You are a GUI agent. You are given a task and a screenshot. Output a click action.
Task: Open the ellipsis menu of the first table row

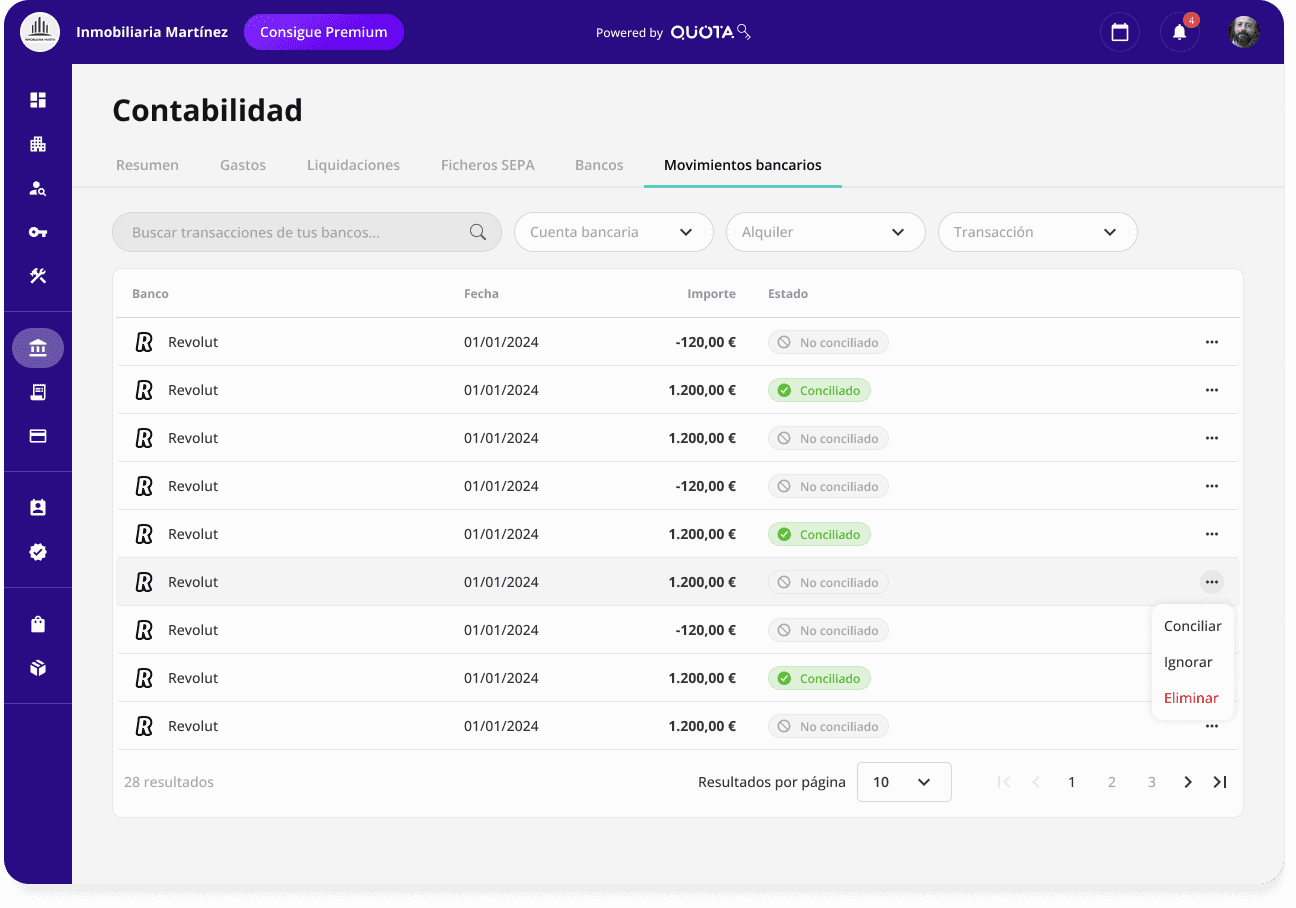pos(1212,342)
